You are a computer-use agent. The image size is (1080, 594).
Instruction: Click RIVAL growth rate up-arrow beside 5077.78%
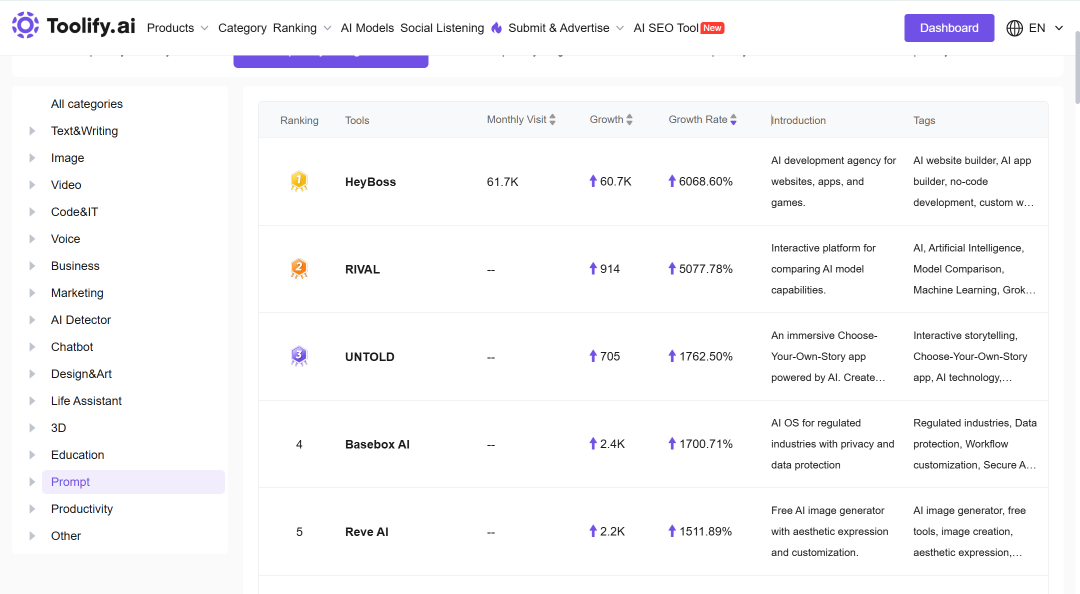tap(672, 269)
